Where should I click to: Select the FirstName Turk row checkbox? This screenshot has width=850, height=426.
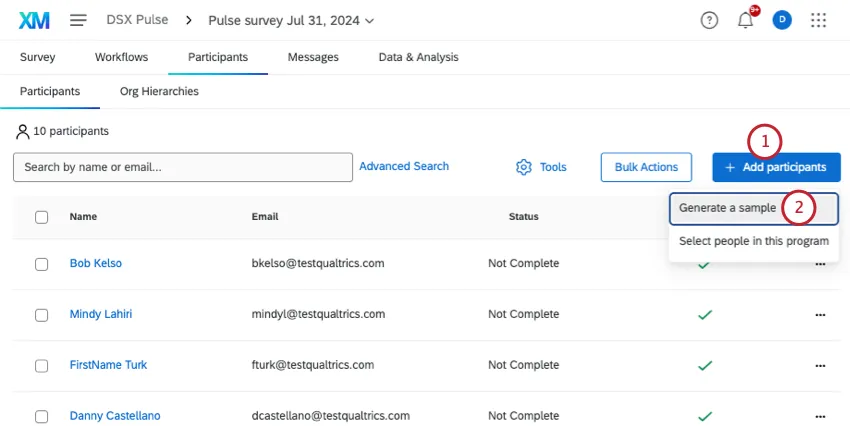tap(42, 366)
